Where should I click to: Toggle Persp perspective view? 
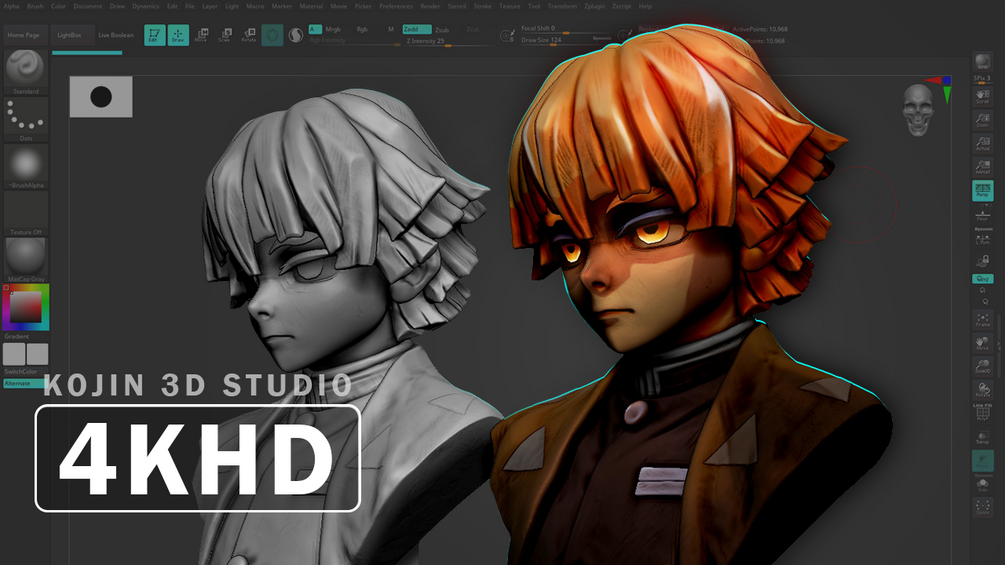983,191
